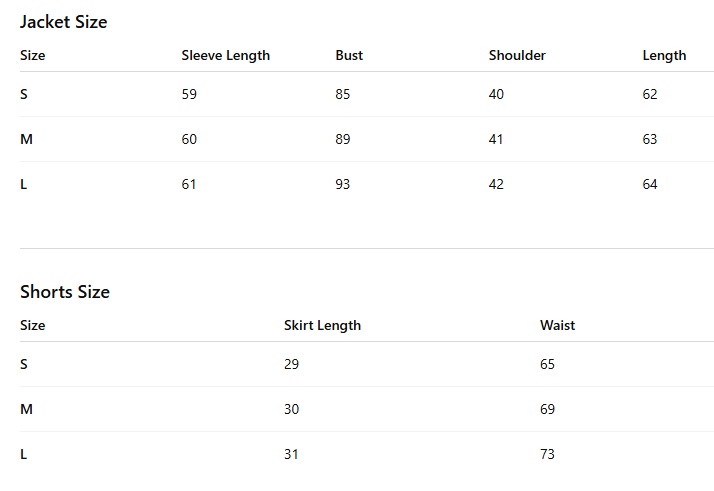Viewport: 714px width, 491px height.
Task: Select jacket size L row label
Action: (24, 184)
